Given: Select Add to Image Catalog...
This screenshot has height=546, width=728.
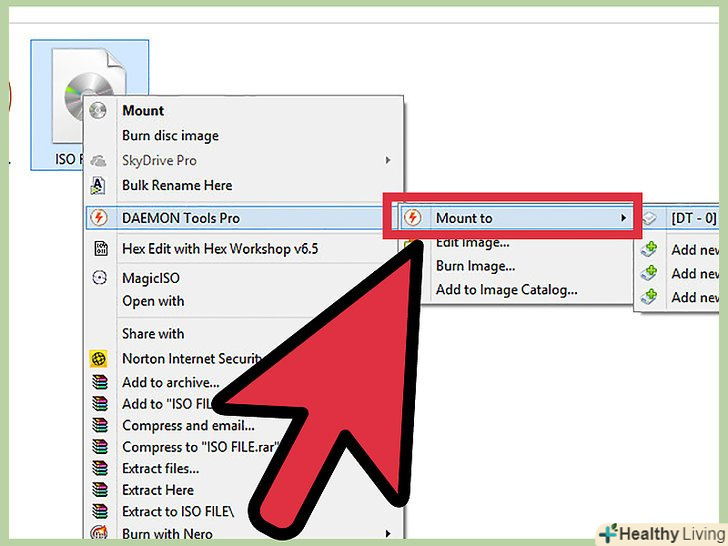Looking at the screenshot, I should point(507,290).
